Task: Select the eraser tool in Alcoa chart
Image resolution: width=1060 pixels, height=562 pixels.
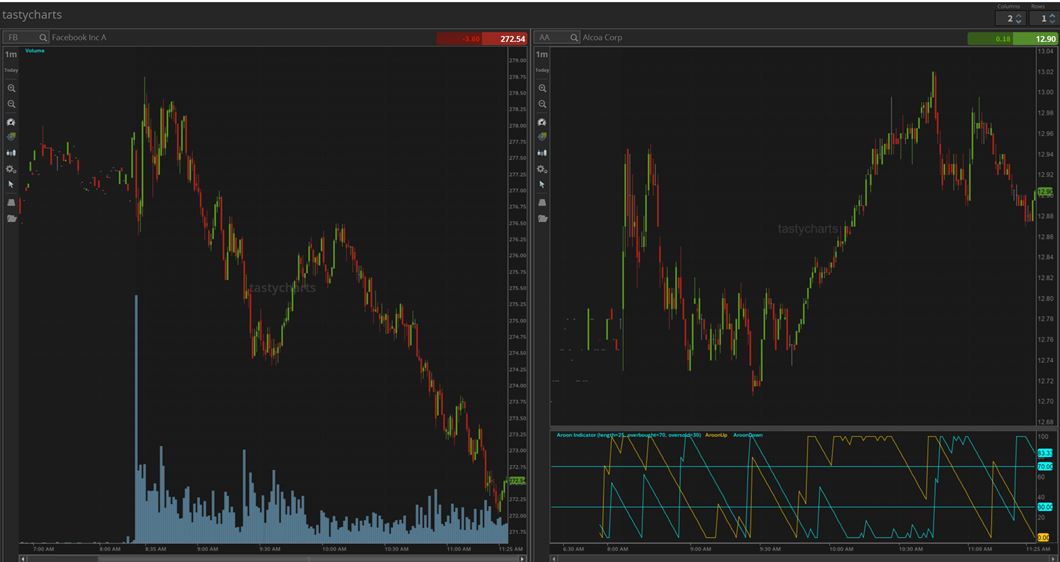Action: pyautogui.click(x=542, y=202)
